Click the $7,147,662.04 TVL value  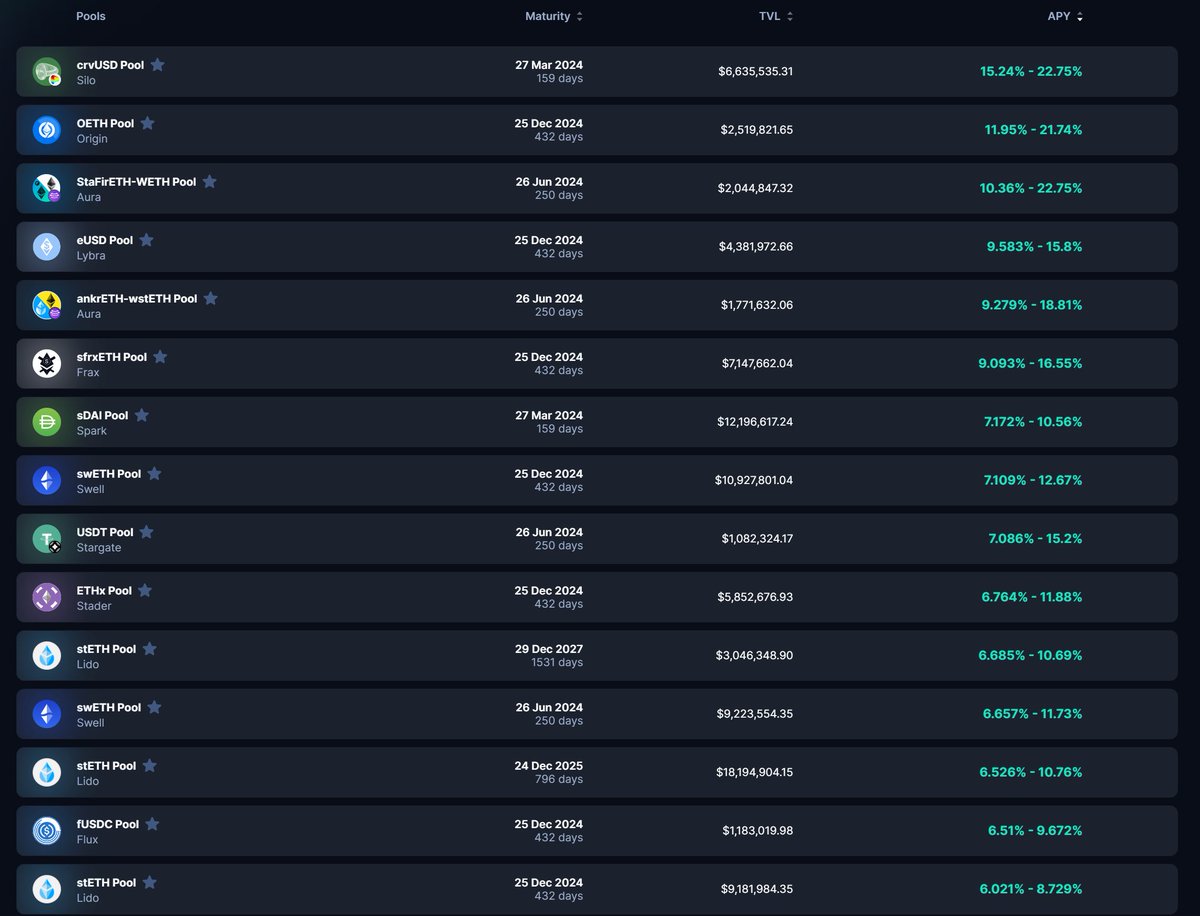756,364
